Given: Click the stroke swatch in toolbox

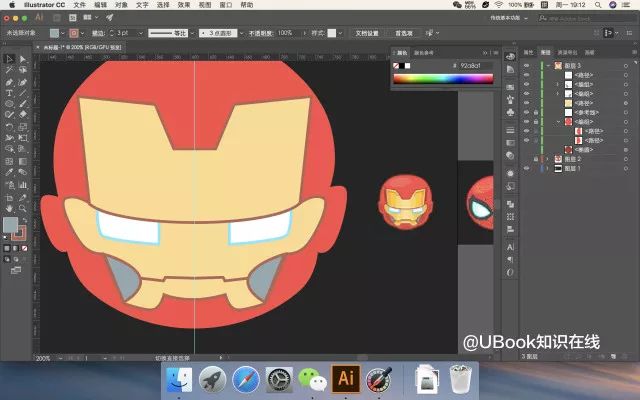Looking at the screenshot, I should (x=19, y=233).
